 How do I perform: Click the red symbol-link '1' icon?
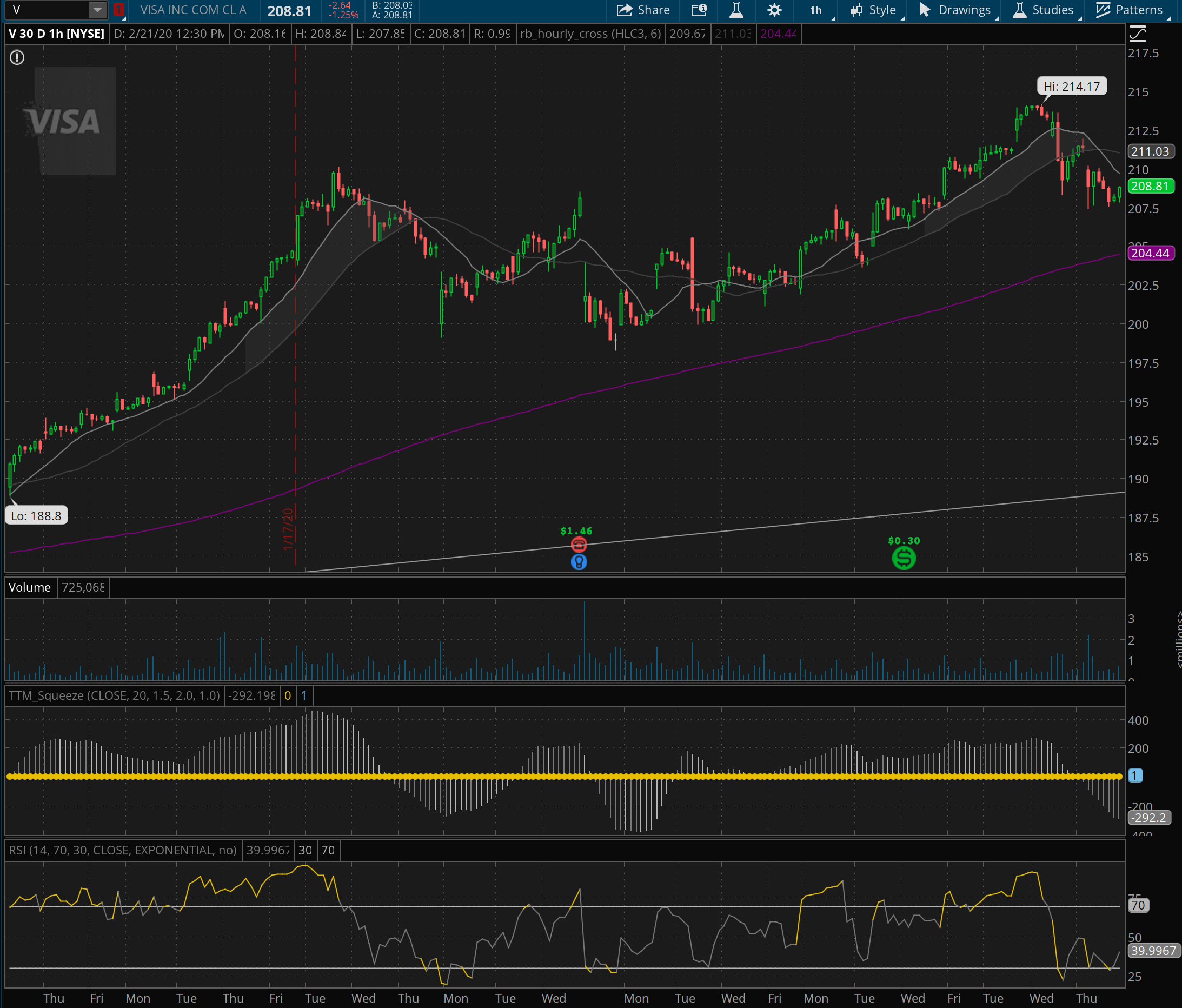pos(118,10)
